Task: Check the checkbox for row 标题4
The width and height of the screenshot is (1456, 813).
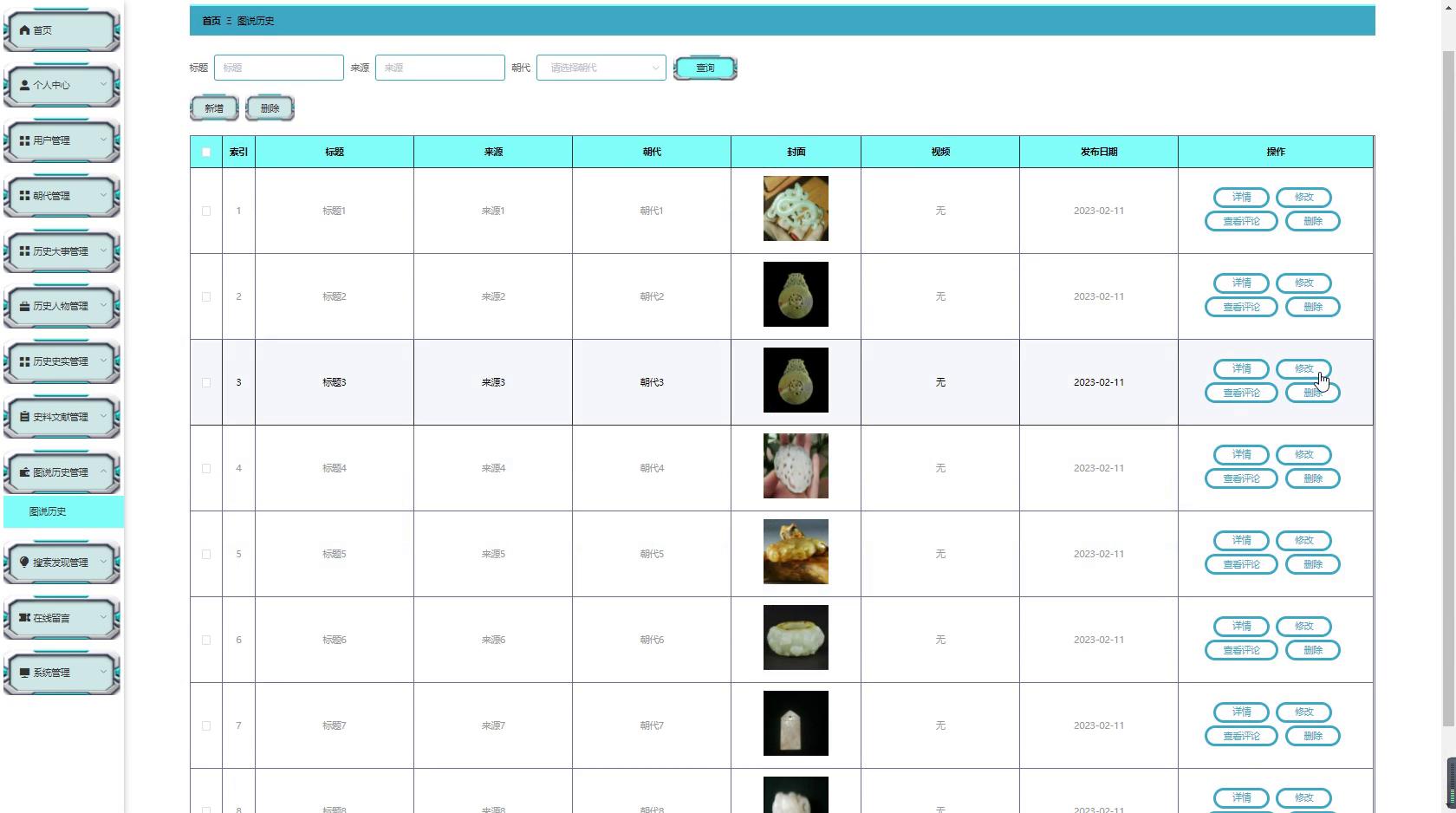Action: (206, 468)
